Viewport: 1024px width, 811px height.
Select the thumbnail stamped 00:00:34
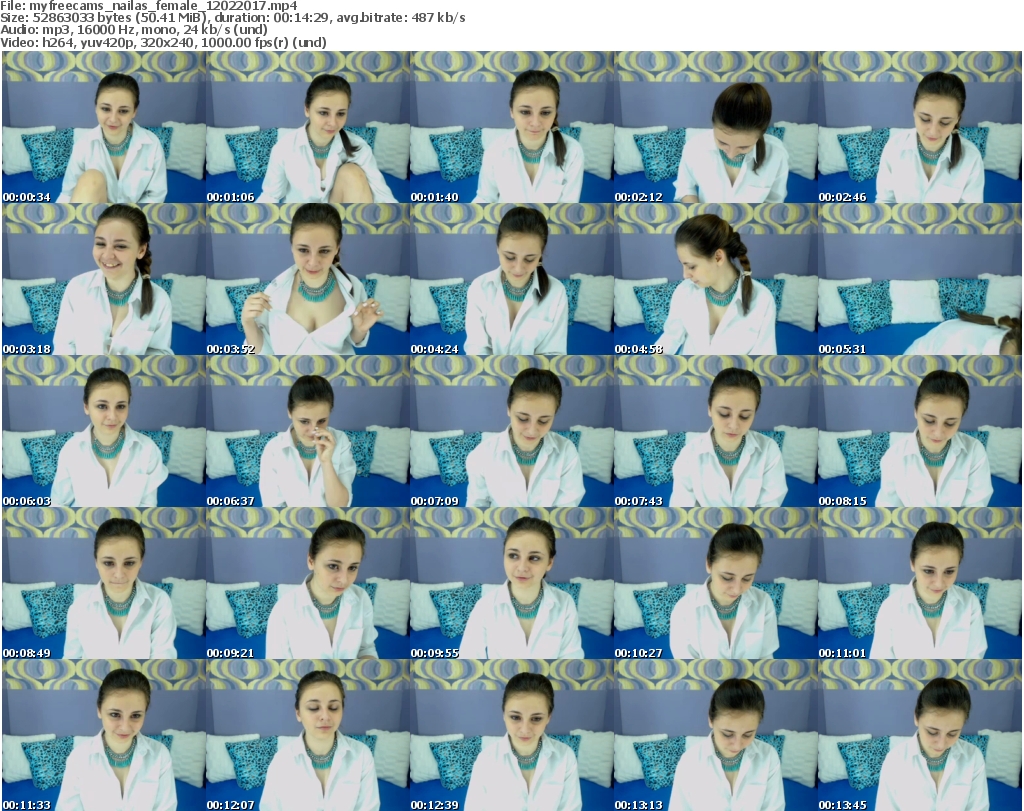(104, 127)
